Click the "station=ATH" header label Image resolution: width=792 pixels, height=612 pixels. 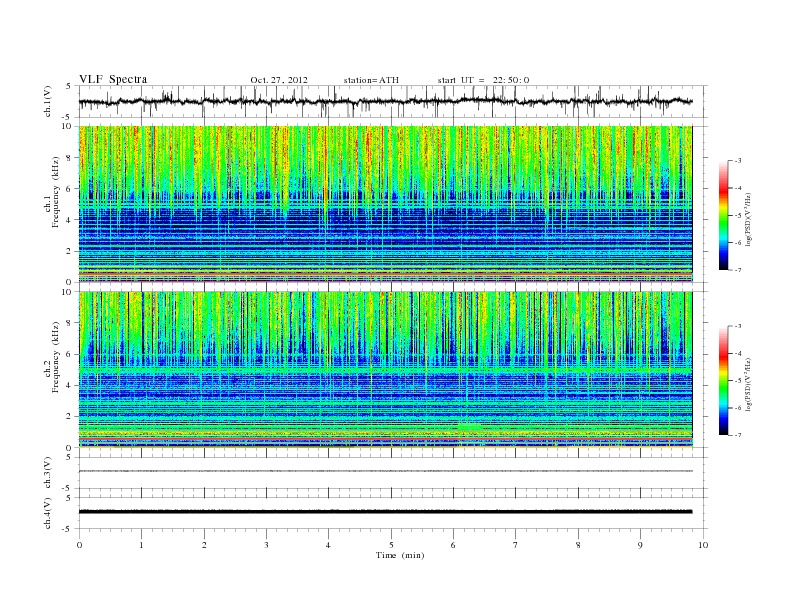371,80
